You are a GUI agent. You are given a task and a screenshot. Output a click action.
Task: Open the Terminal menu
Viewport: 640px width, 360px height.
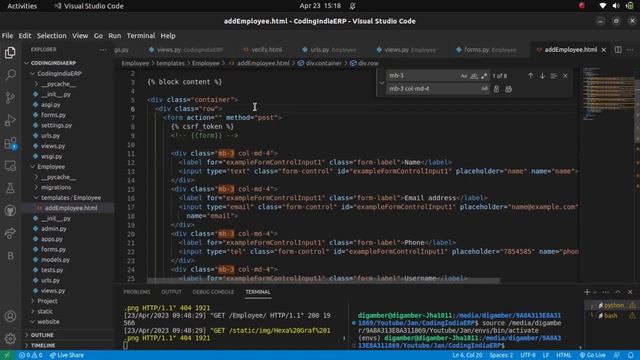click(x=141, y=36)
